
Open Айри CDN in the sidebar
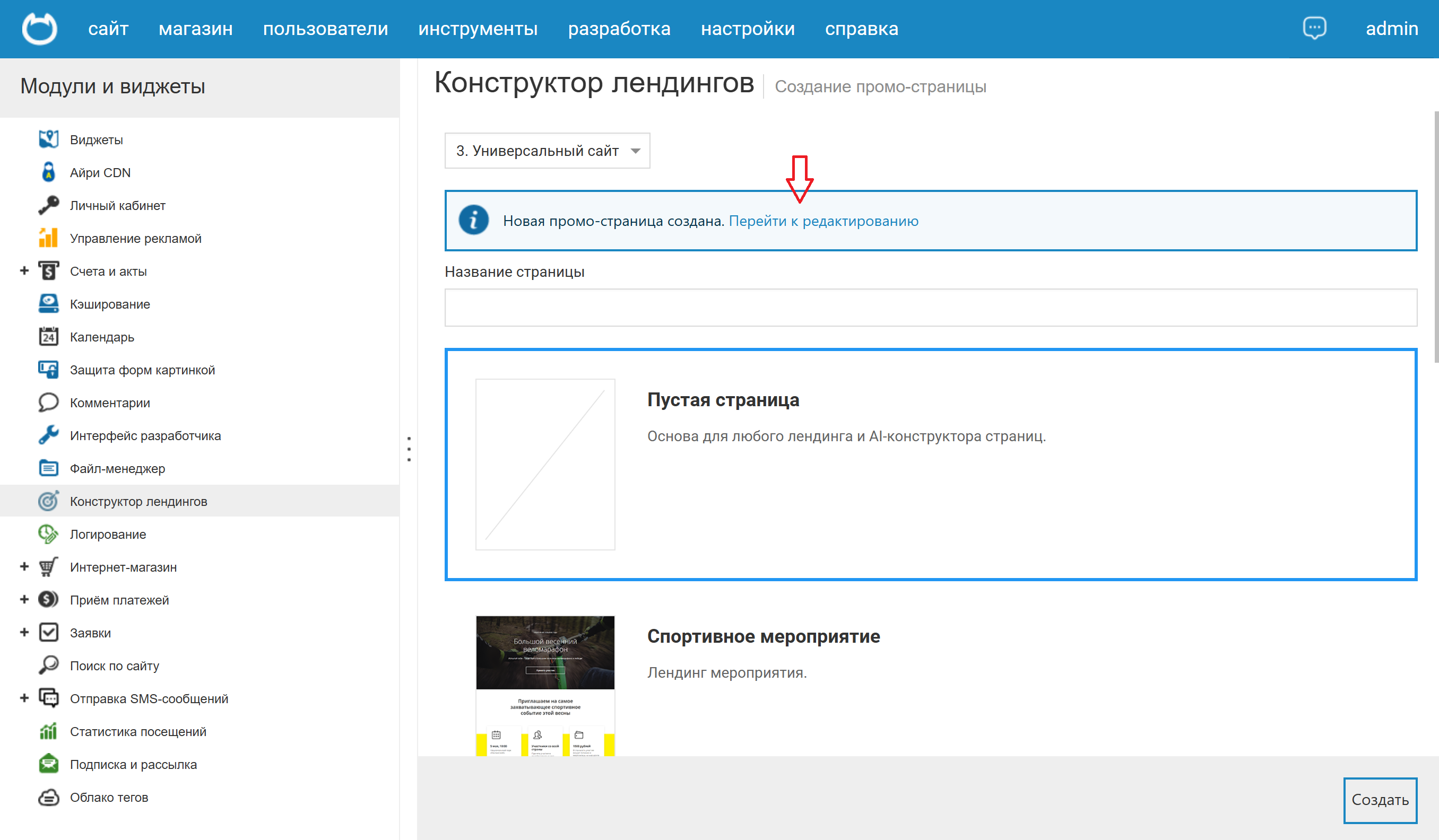point(100,172)
